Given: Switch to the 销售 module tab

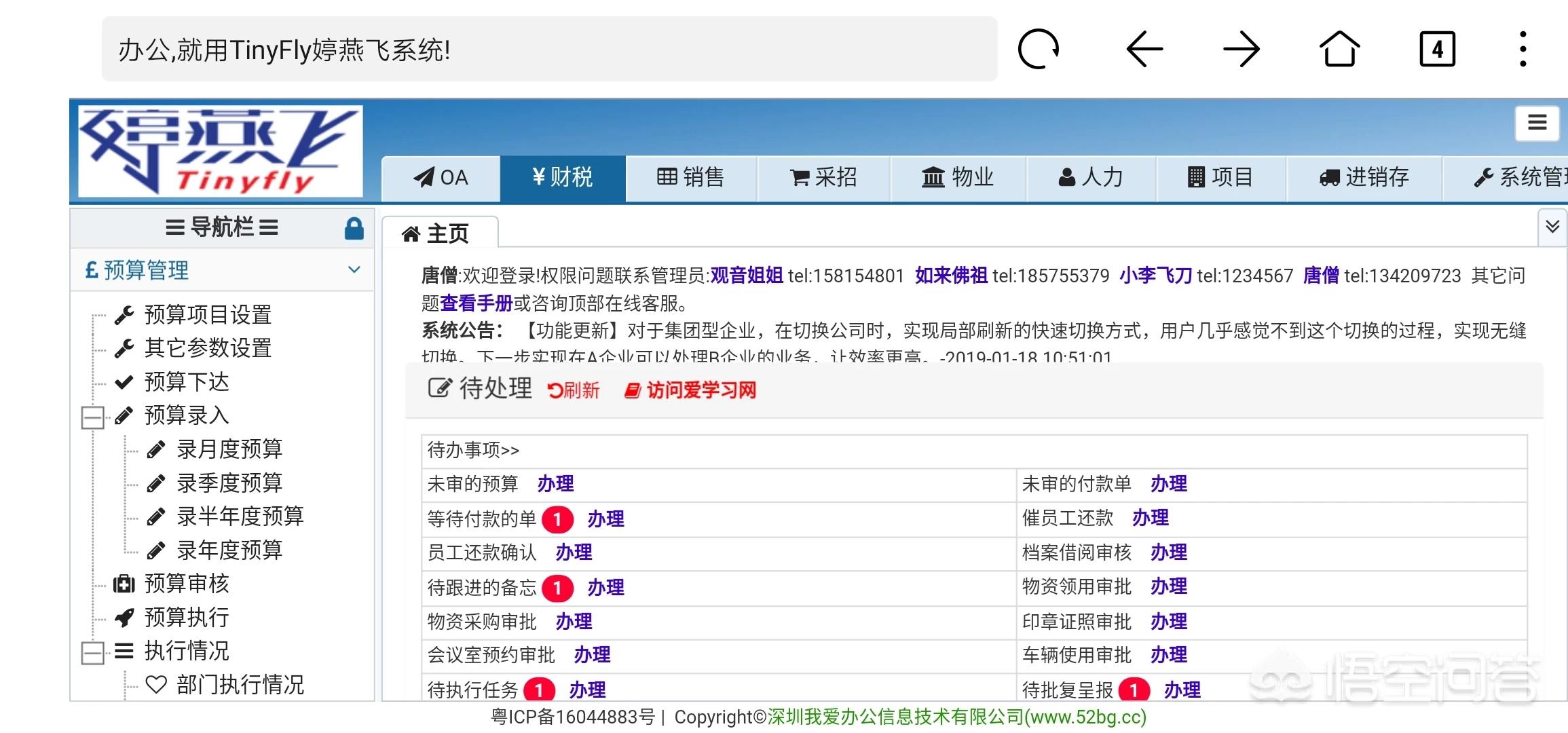Looking at the screenshot, I should click(691, 178).
